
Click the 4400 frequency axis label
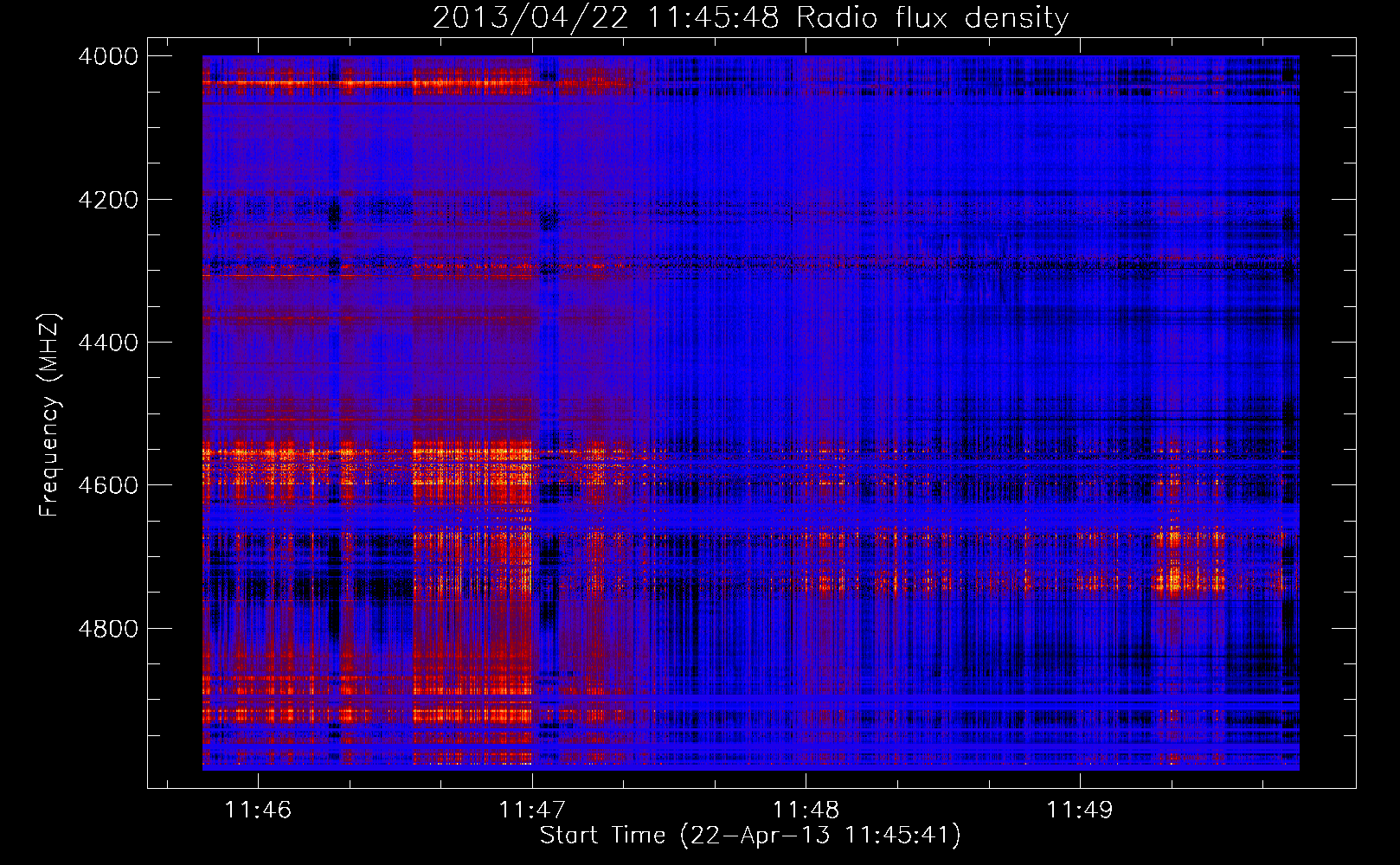[x=108, y=343]
